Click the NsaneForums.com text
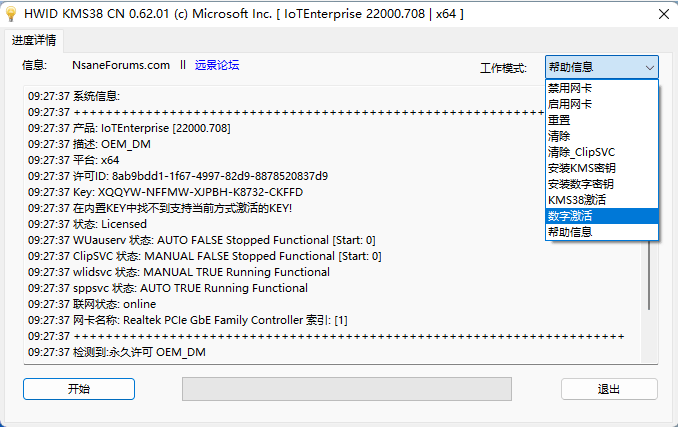The height and width of the screenshot is (427, 678). (121, 65)
